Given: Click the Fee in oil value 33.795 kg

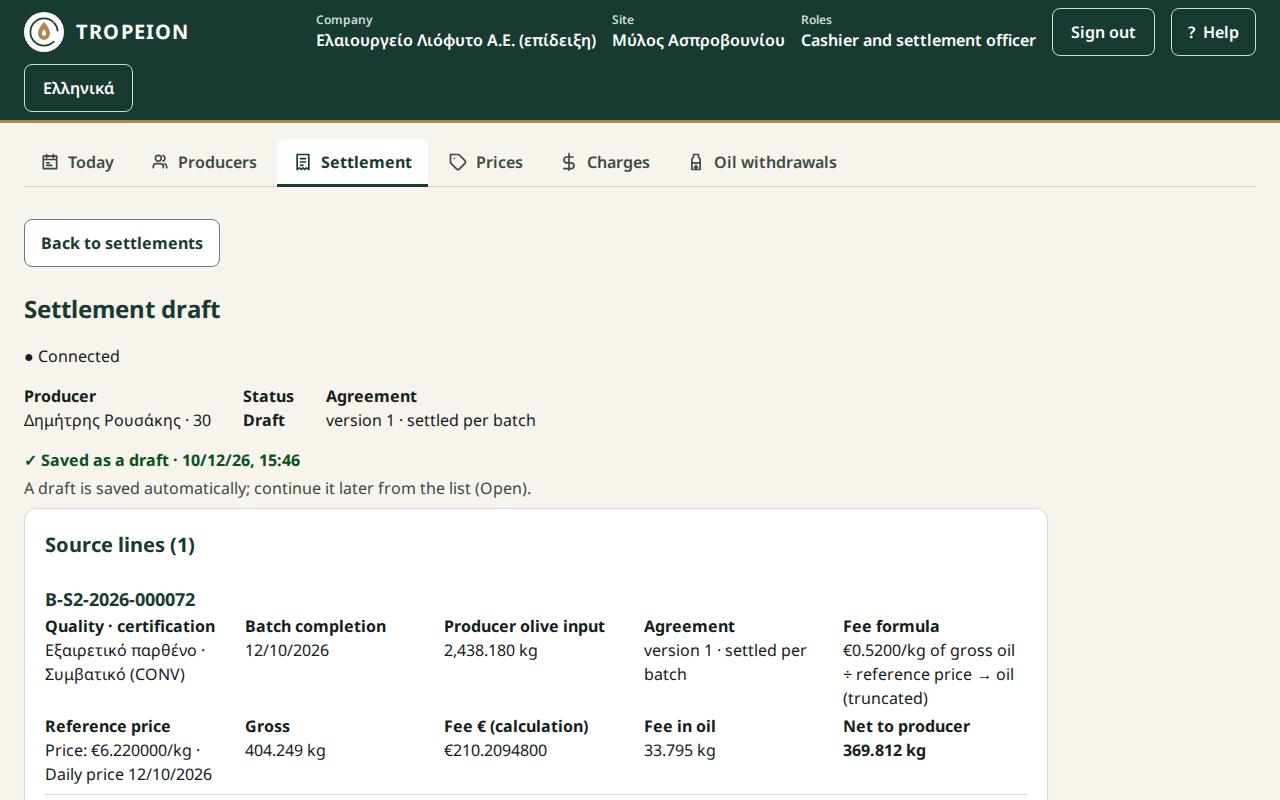Looking at the screenshot, I should (x=680, y=750).
